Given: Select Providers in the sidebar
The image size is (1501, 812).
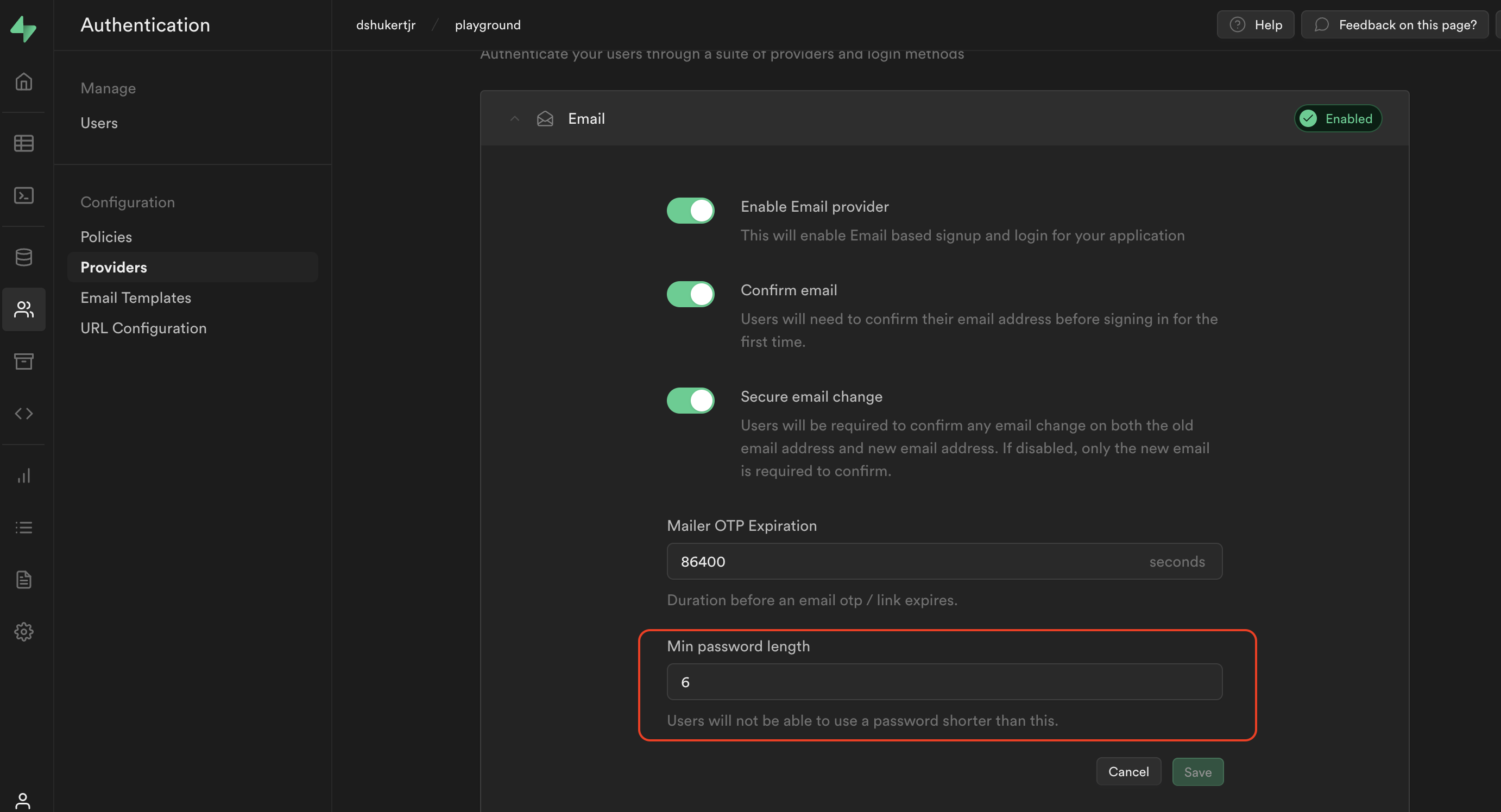Looking at the screenshot, I should click(192, 267).
